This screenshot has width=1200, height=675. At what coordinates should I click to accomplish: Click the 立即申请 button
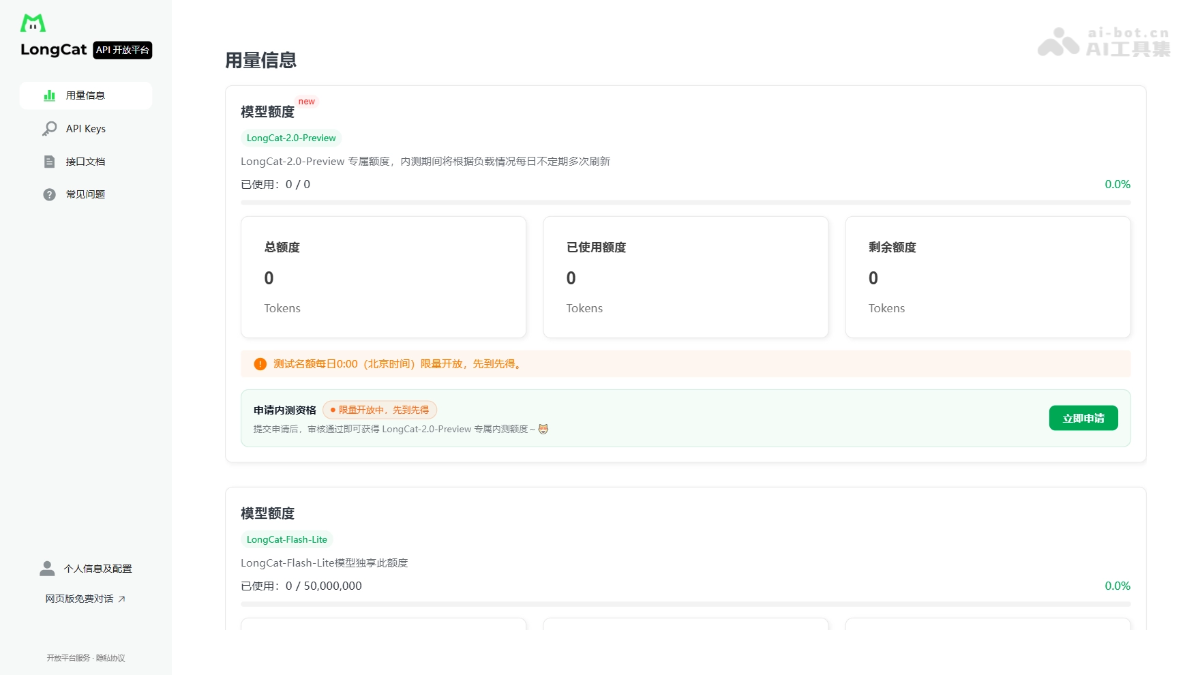[x=1083, y=418]
